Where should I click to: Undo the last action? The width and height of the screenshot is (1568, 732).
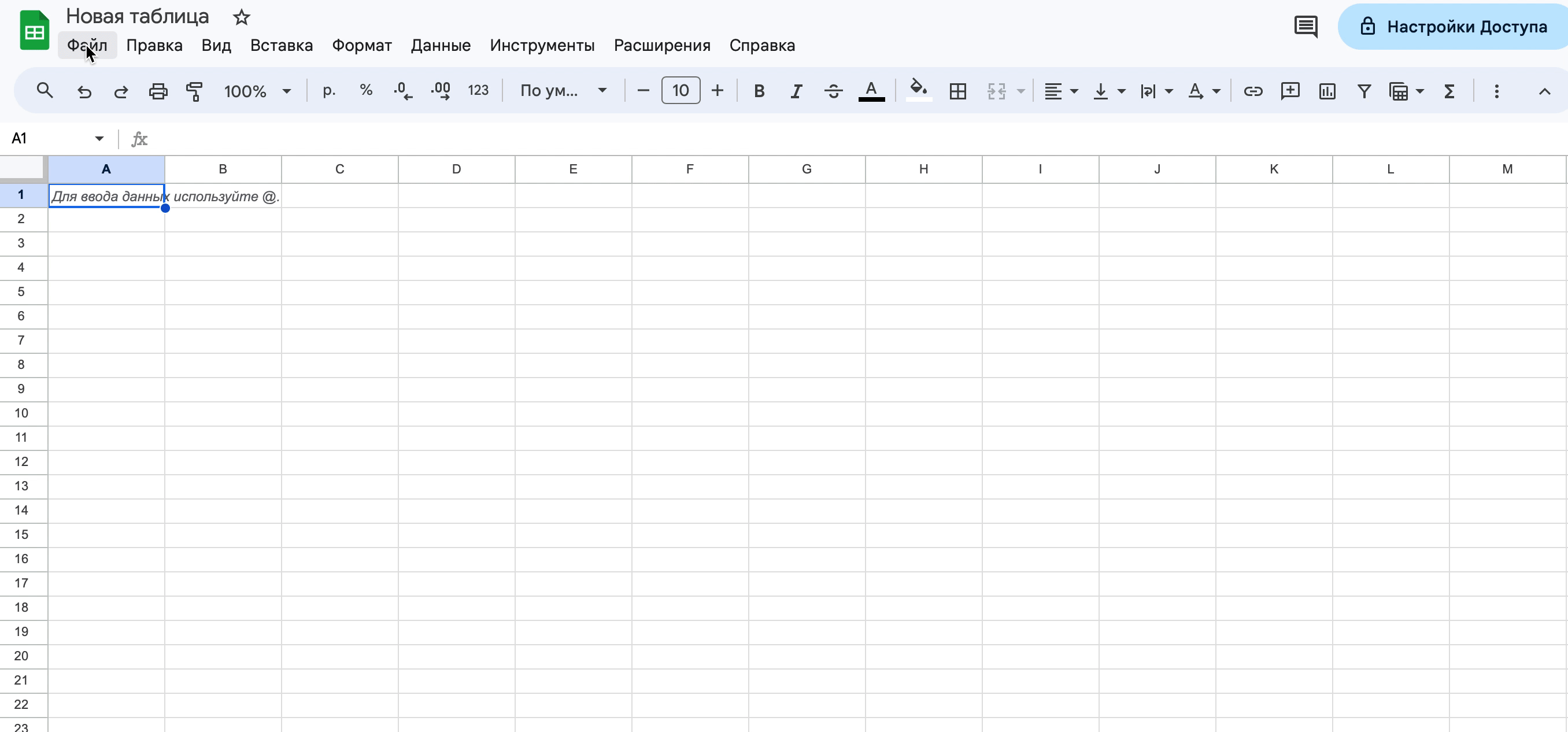[84, 91]
